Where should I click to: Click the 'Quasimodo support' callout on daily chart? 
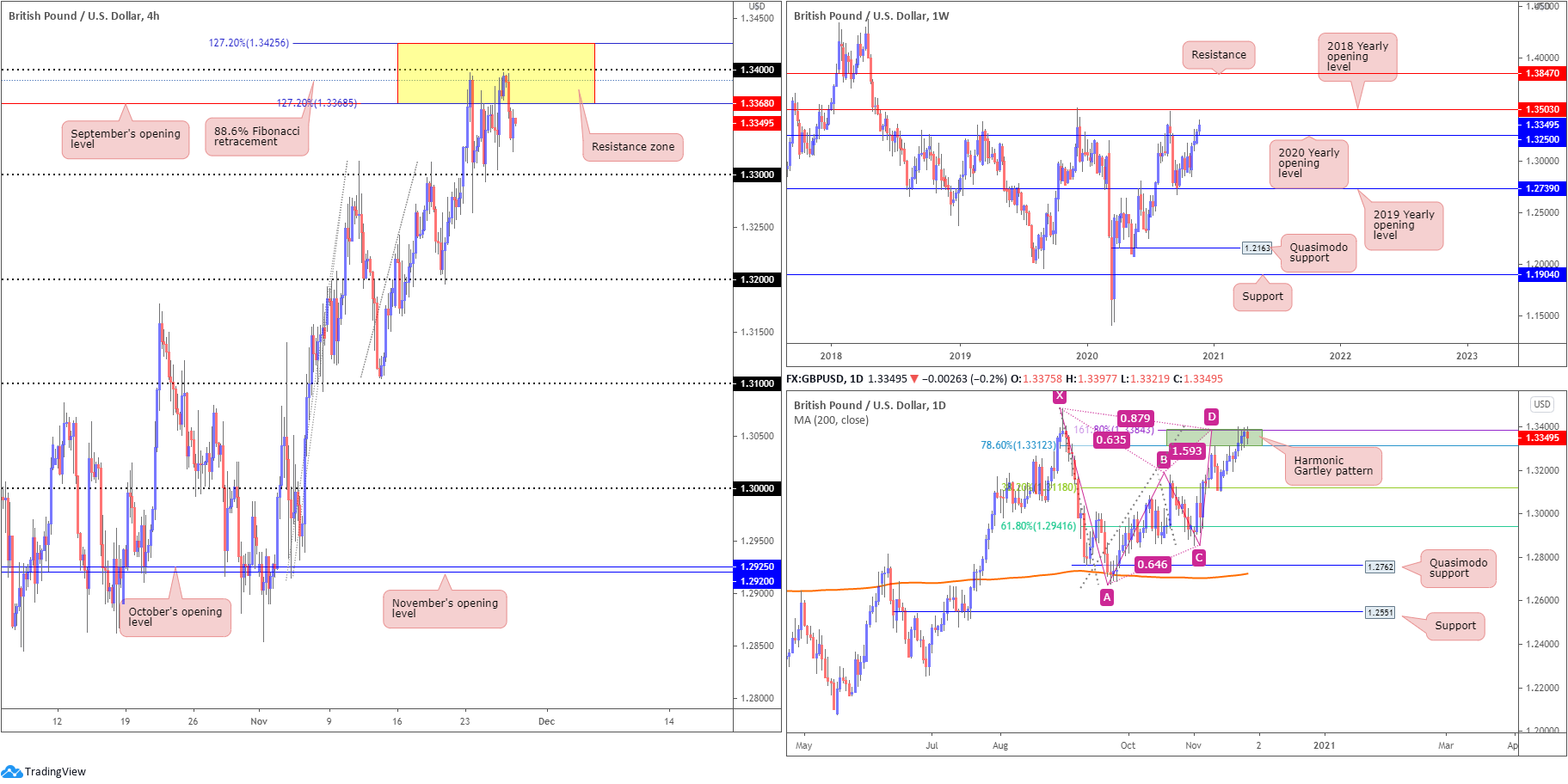point(1458,568)
